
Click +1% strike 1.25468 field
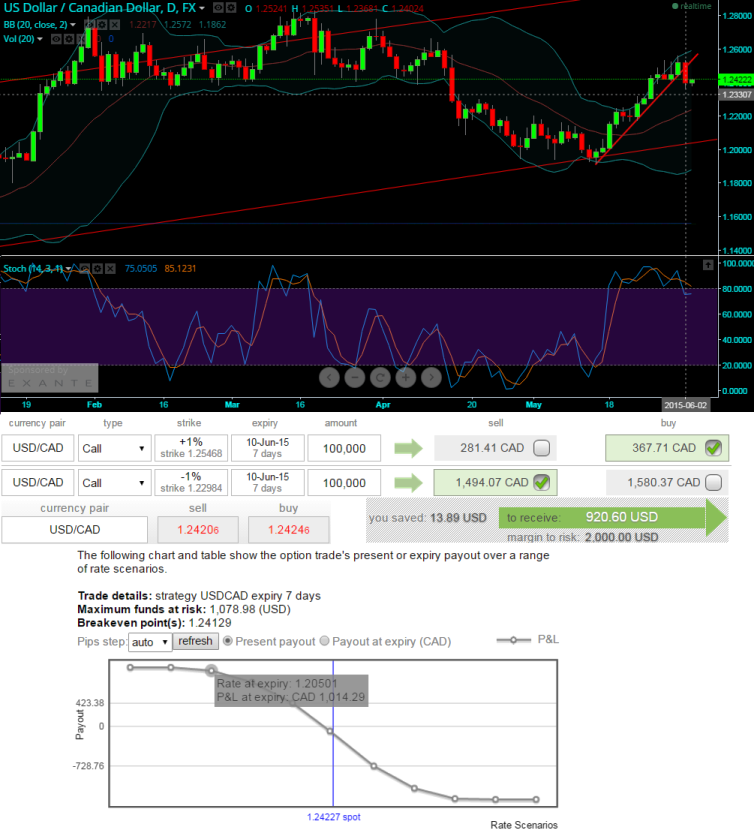point(191,448)
